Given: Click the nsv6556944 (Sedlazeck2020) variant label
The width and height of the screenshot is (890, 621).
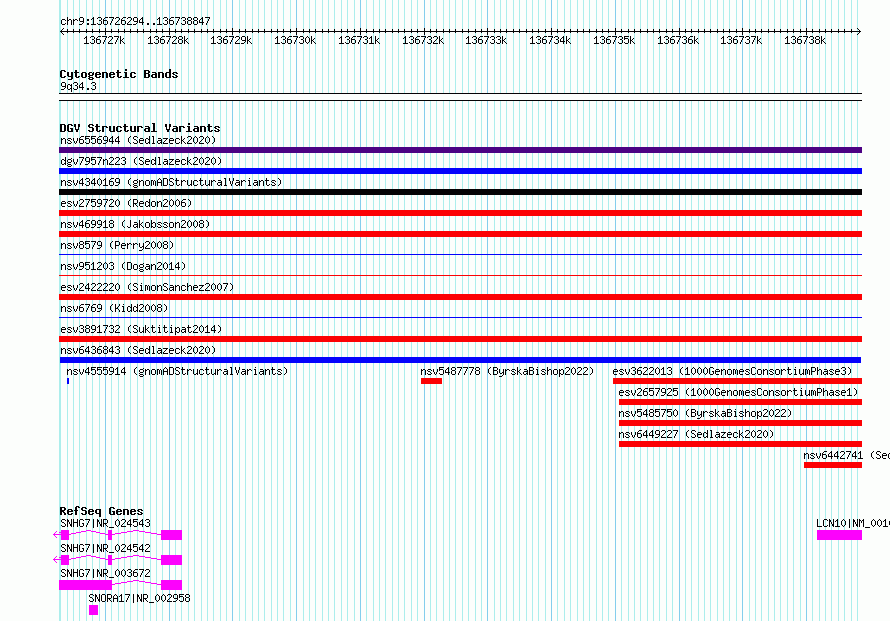Looking at the screenshot, I should point(138,140).
